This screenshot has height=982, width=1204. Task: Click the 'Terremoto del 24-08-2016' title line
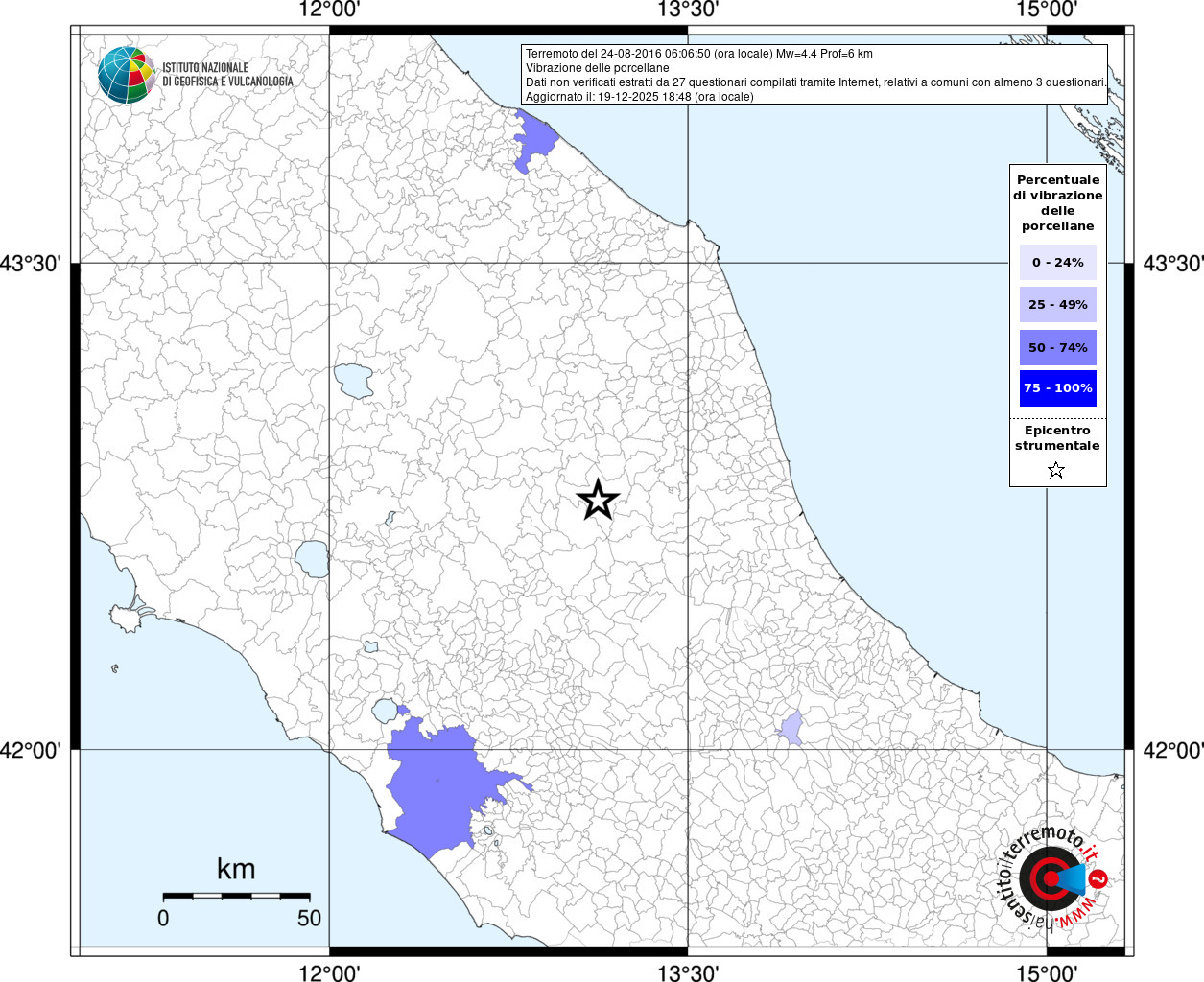tap(699, 54)
